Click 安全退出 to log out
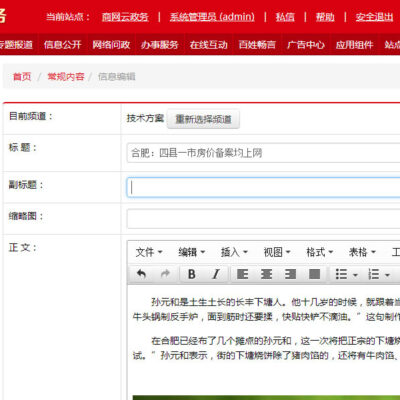Screen dimensions: 400x400 click(x=374, y=17)
